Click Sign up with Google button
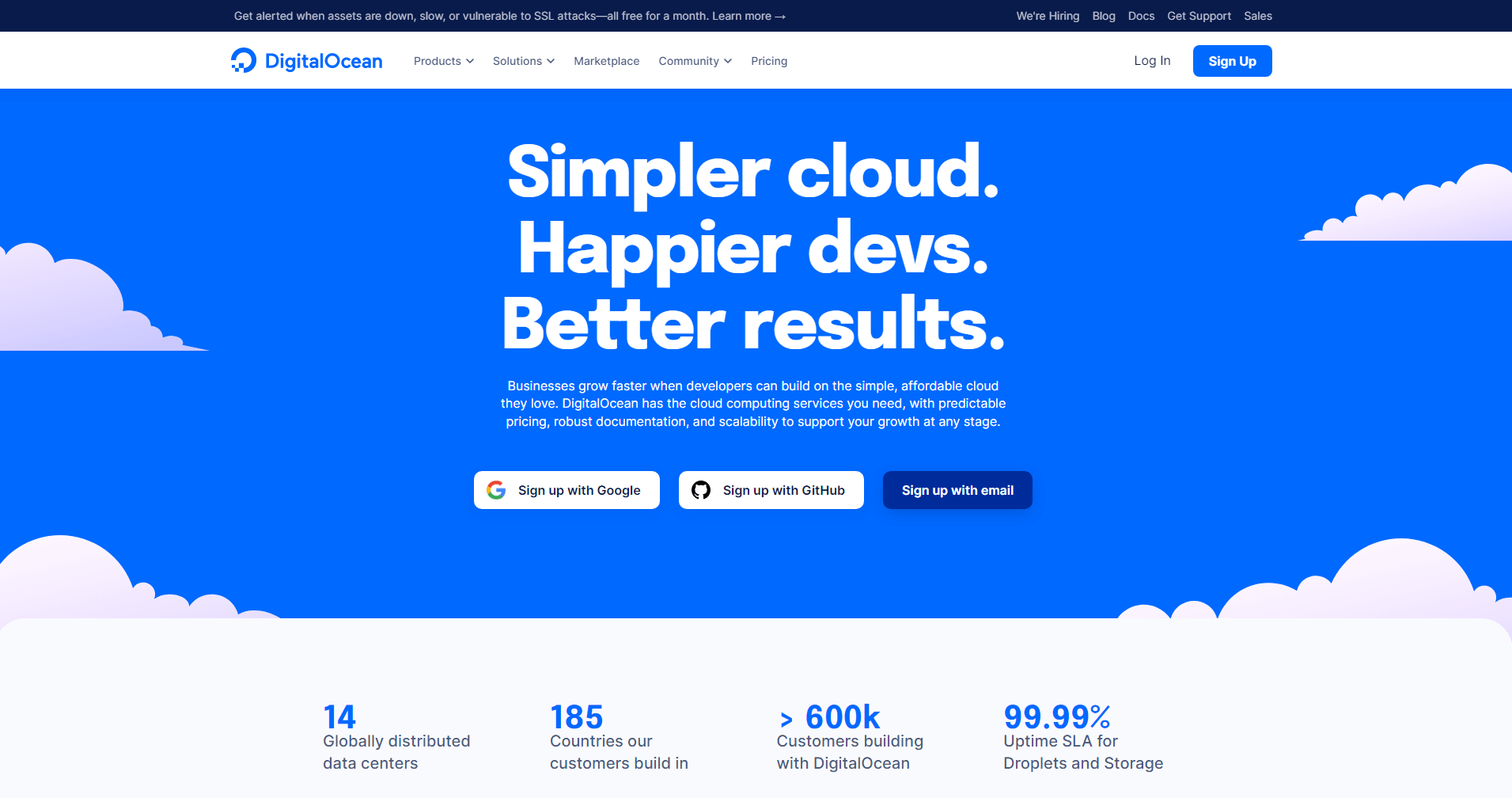1512x798 pixels. 567,490
